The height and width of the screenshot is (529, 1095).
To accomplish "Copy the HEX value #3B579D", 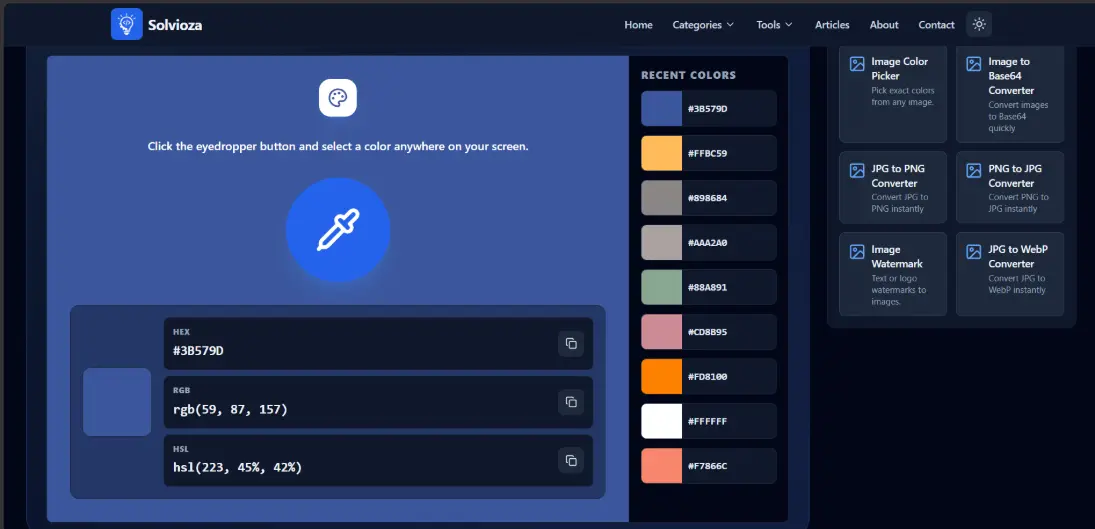I will click(571, 343).
